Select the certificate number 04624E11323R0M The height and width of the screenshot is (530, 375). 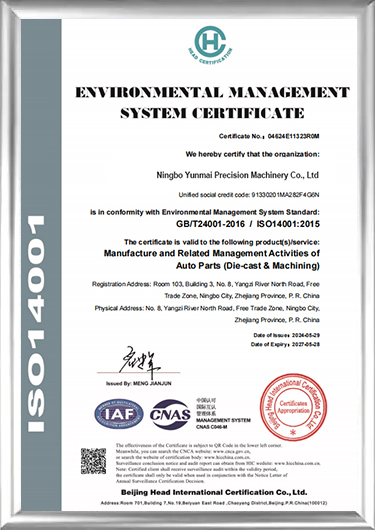294,137
